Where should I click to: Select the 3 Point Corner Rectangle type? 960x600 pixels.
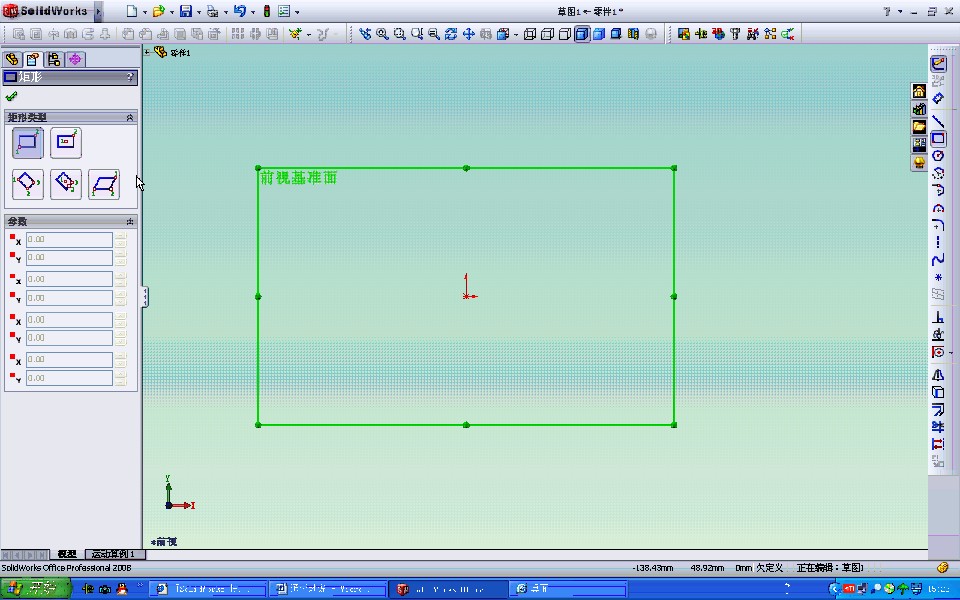(28, 184)
